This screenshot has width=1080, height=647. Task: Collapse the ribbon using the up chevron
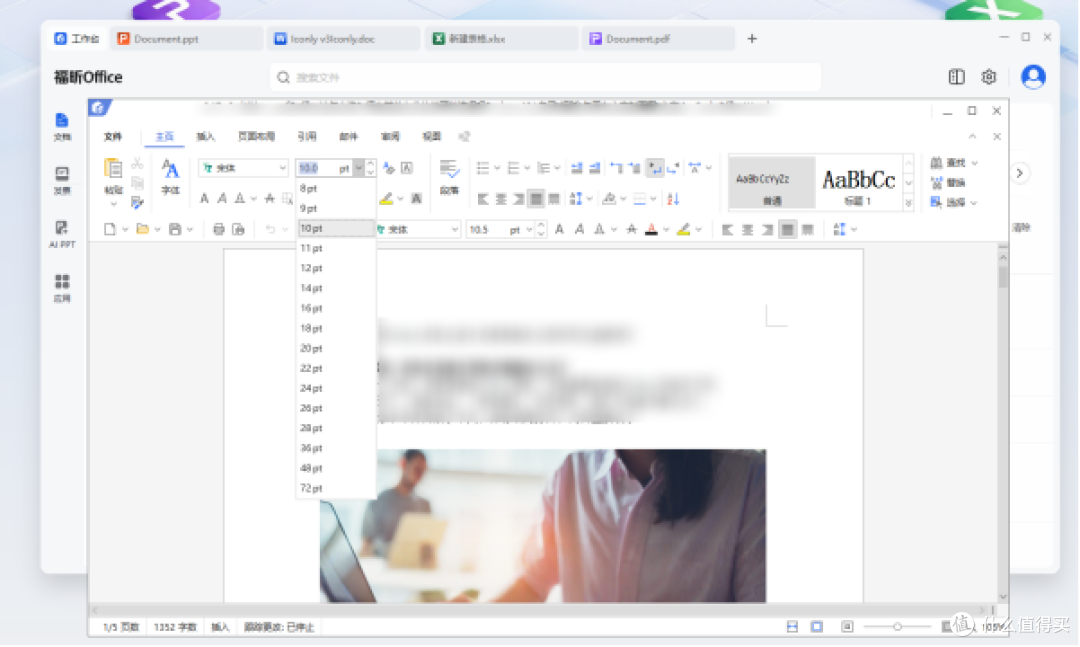[x=972, y=136]
